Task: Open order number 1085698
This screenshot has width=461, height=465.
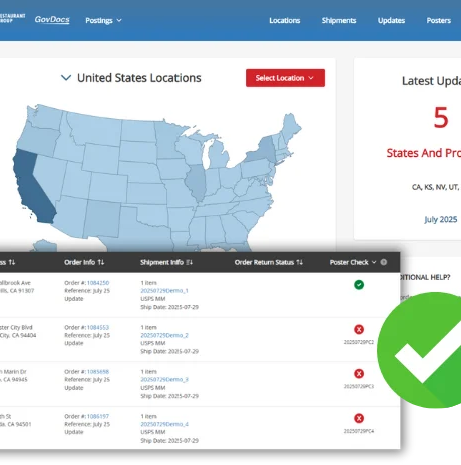Action: coord(98,372)
